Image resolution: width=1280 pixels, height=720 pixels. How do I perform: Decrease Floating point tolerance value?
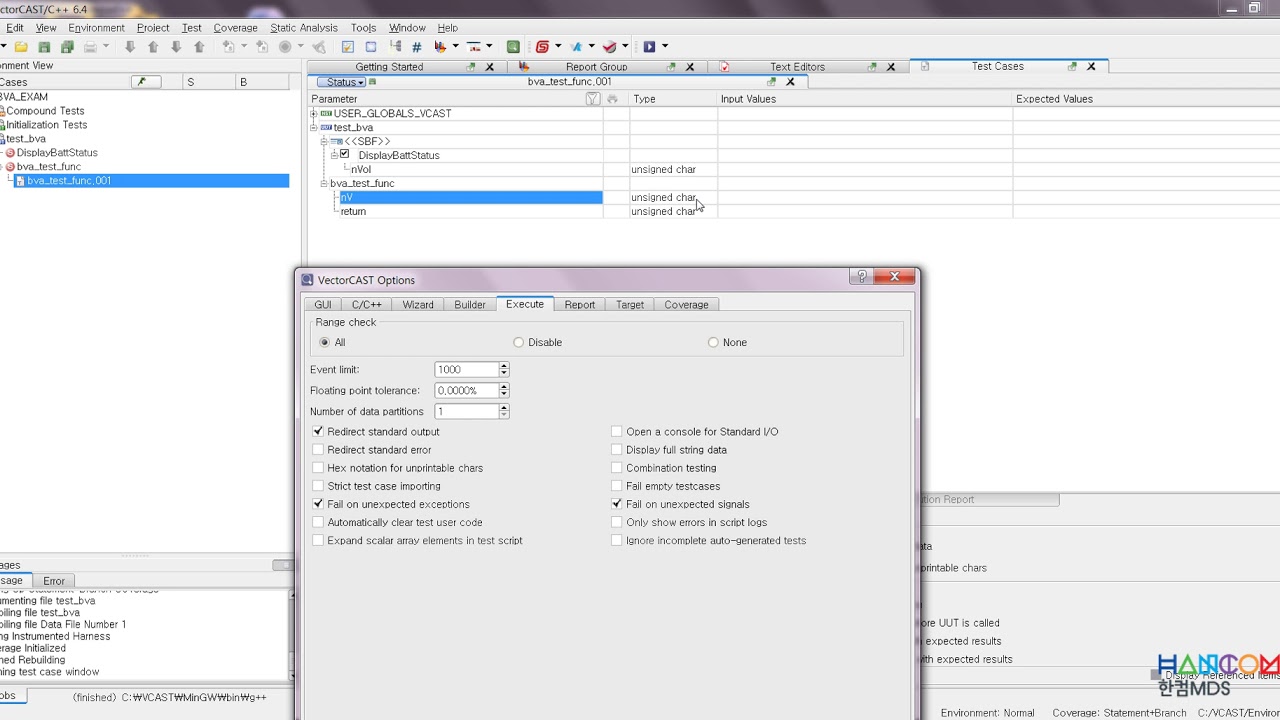(504, 394)
